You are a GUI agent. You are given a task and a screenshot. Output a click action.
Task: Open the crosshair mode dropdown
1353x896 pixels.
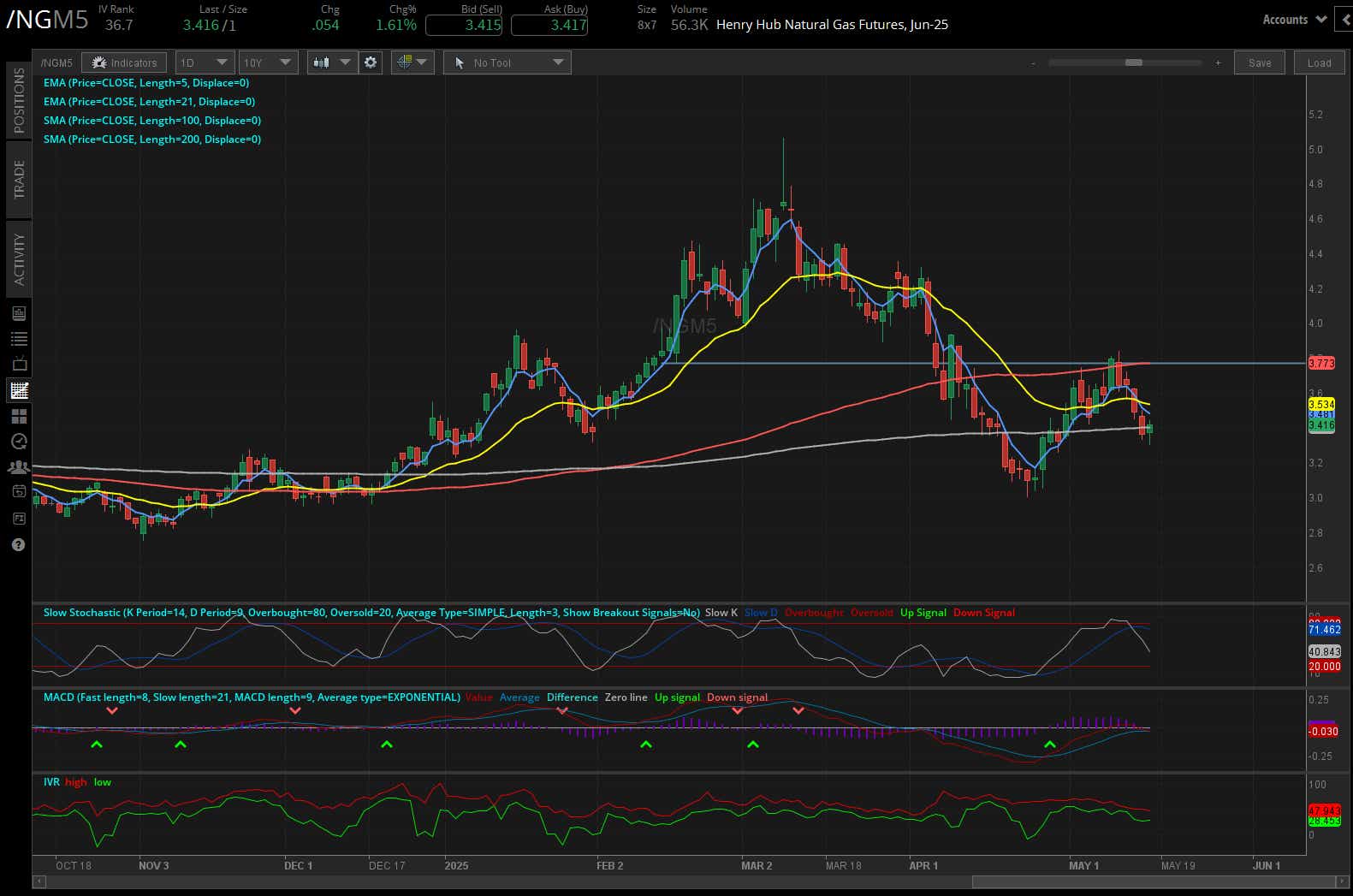[412, 62]
